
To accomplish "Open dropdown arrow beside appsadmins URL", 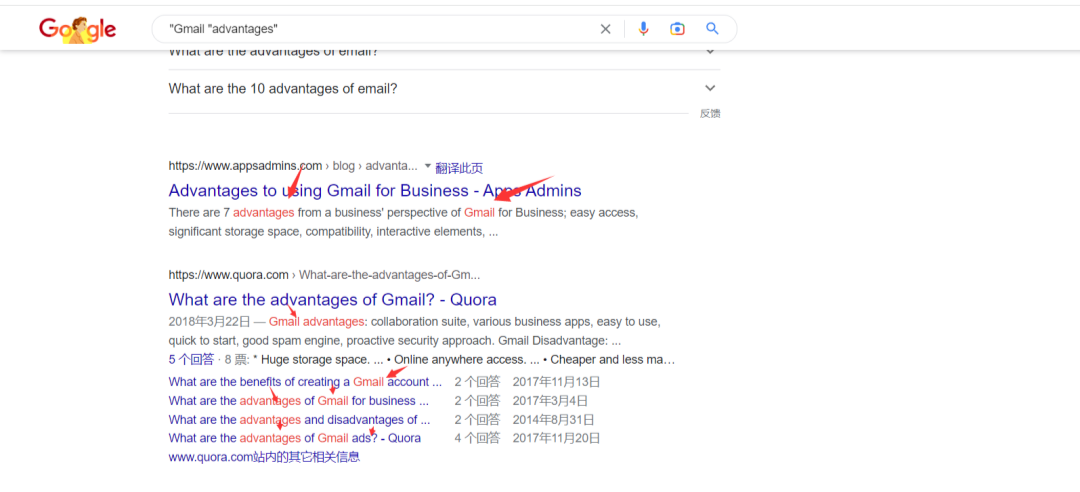I will (427, 166).
